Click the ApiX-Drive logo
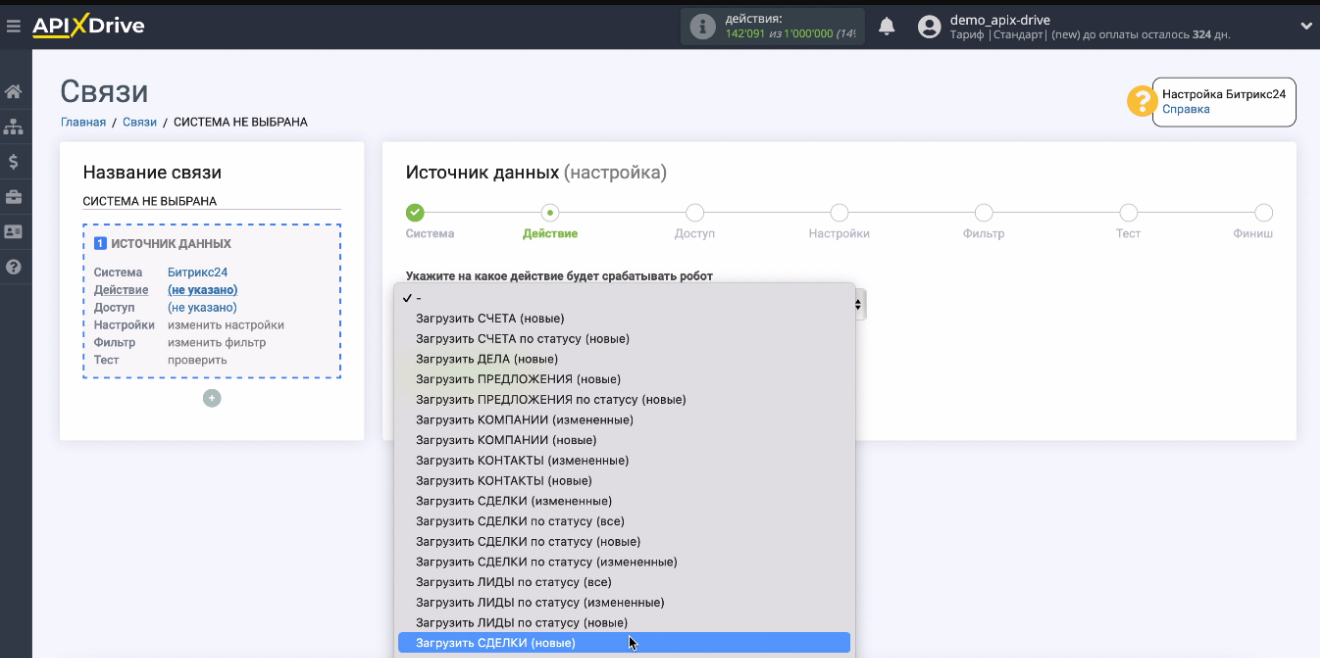The image size is (1320, 658). pyautogui.click(x=88, y=26)
